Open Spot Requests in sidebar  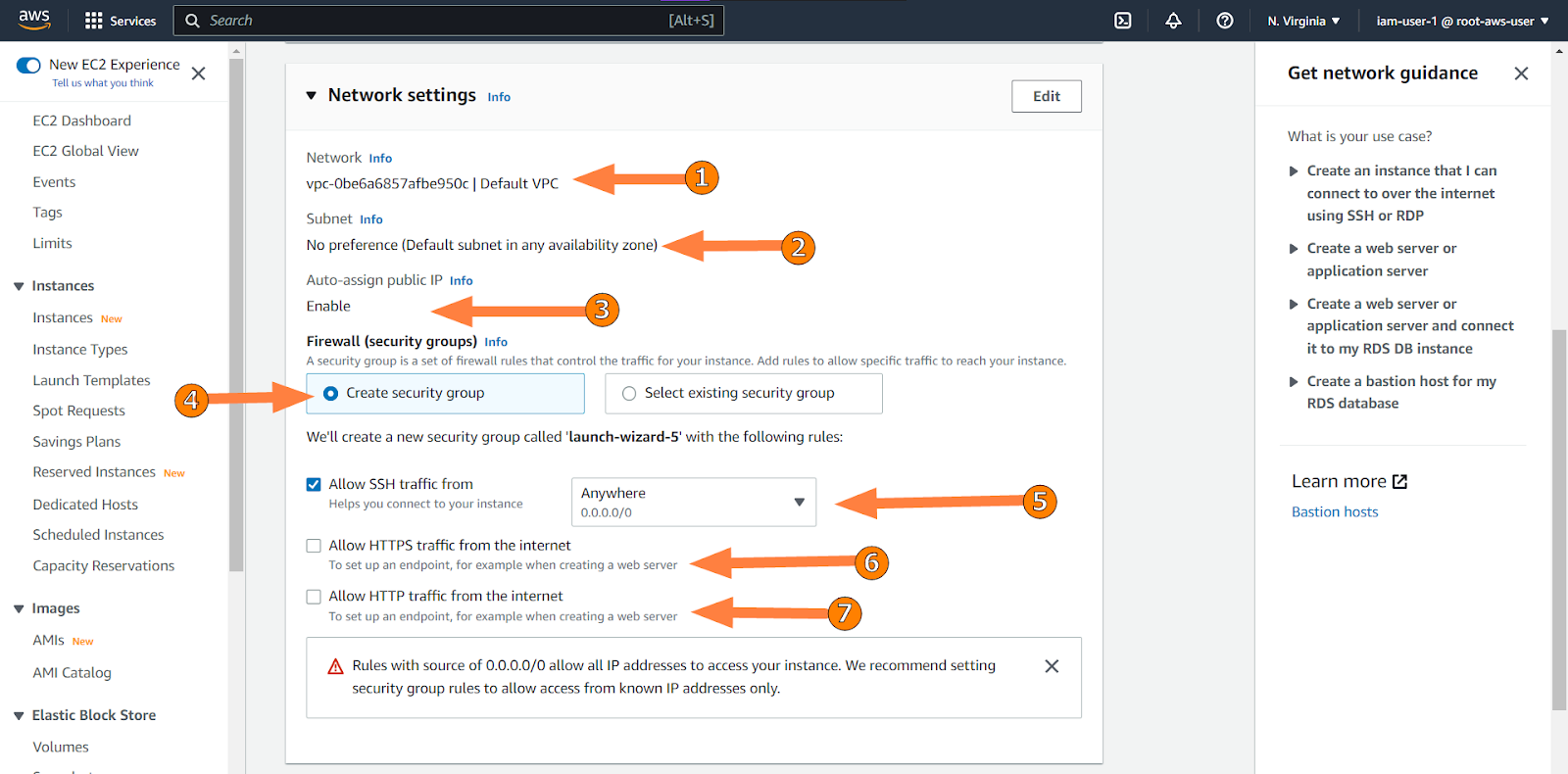pyautogui.click(x=79, y=411)
